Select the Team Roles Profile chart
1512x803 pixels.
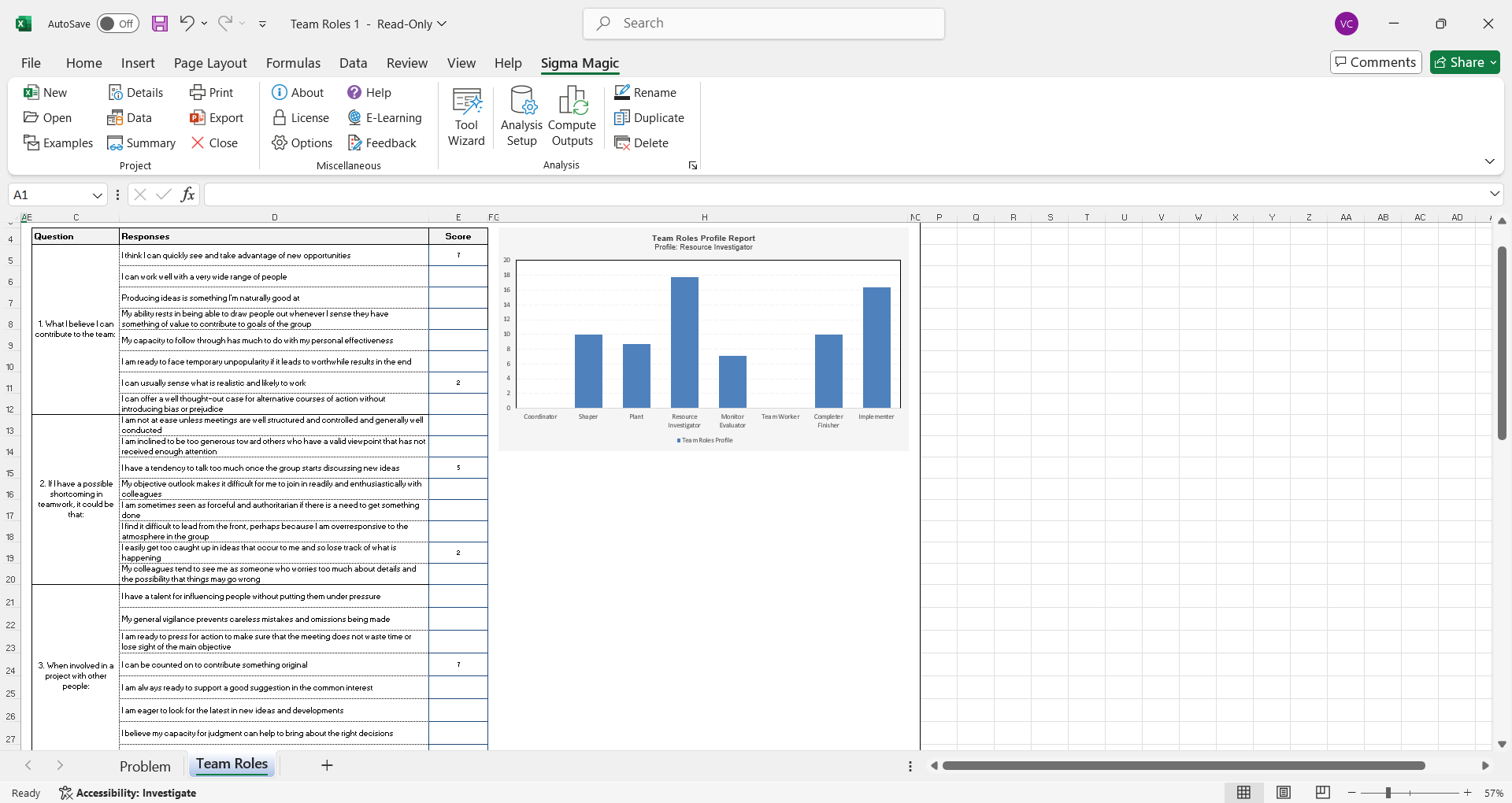click(x=703, y=339)
